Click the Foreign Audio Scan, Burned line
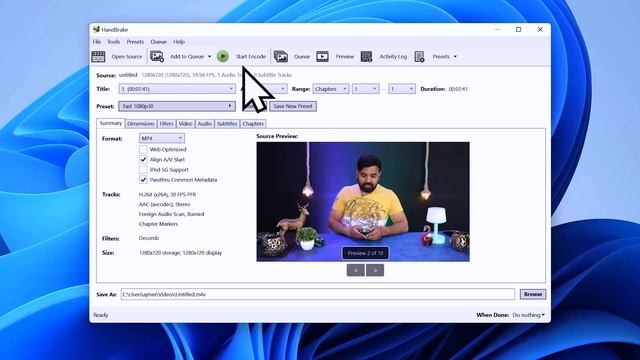 click(171, 214)
